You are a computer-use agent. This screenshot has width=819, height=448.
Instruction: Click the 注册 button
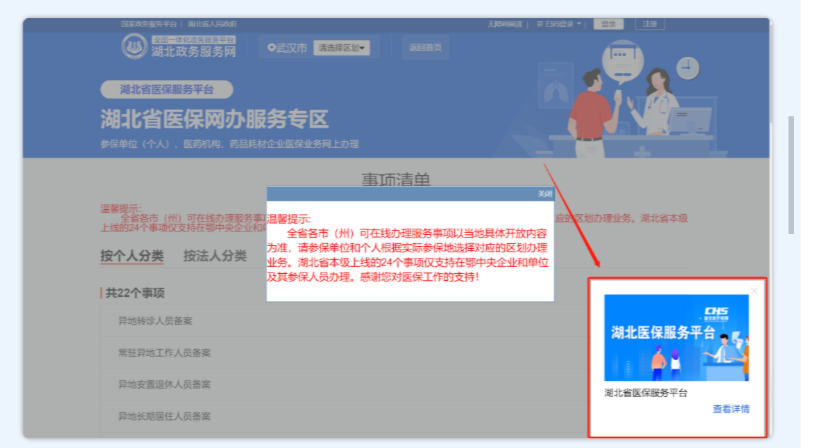650,24
